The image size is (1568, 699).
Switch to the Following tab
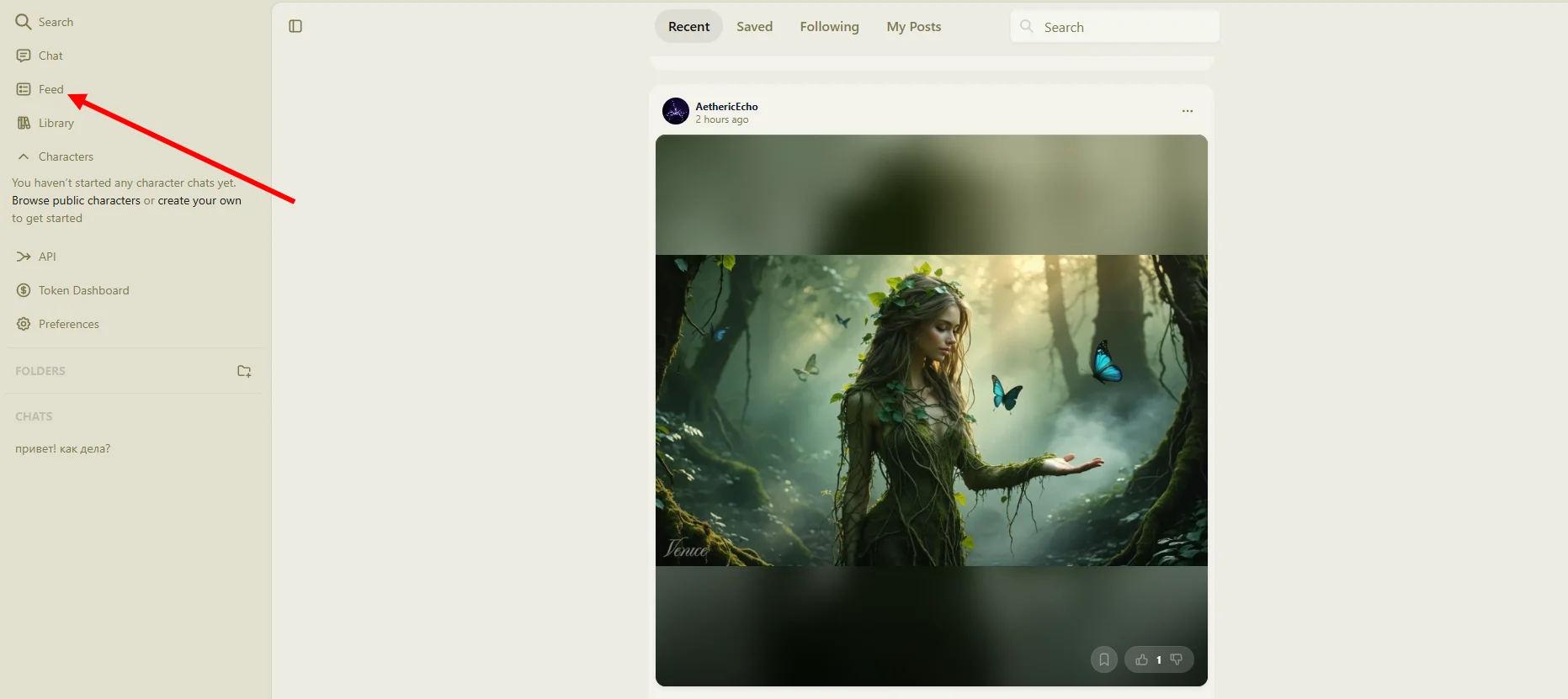(829, 27)
